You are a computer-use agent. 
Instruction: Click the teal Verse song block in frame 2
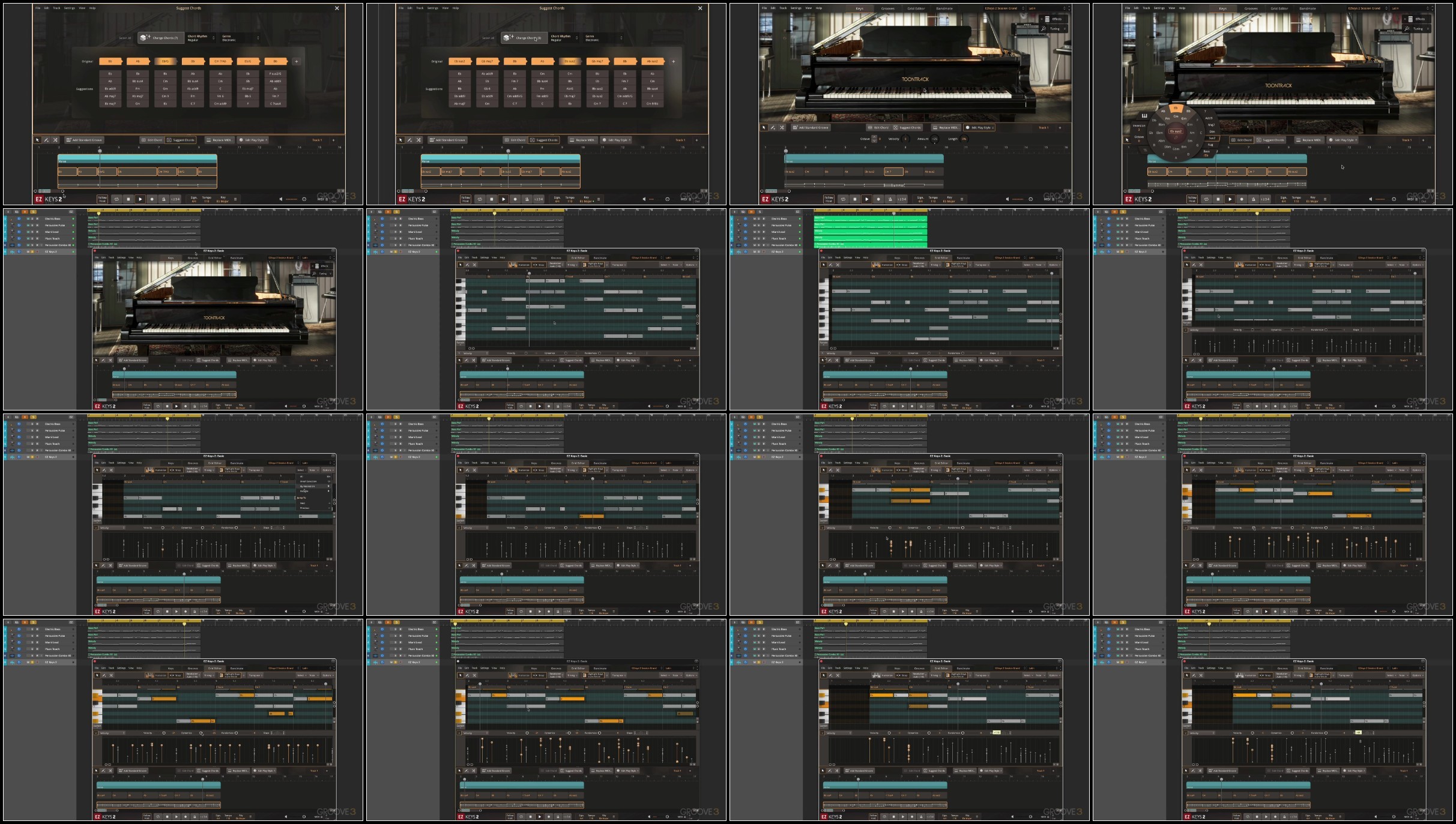coord(501,160)
